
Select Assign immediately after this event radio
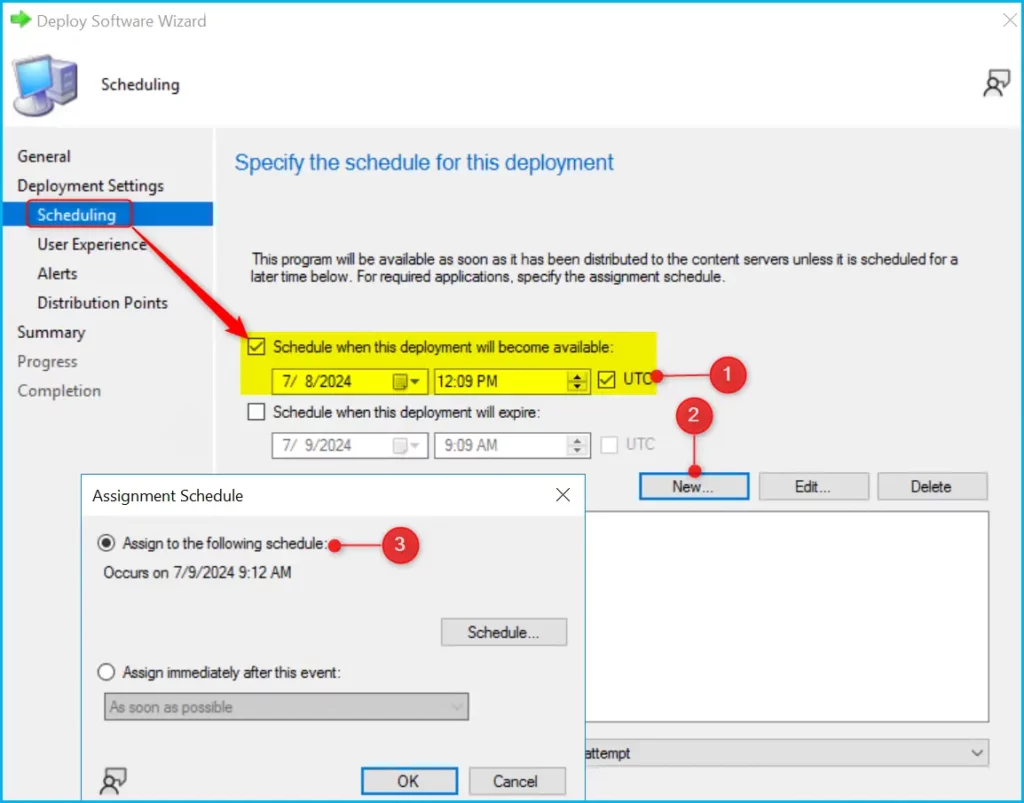(x=106, y=672)
